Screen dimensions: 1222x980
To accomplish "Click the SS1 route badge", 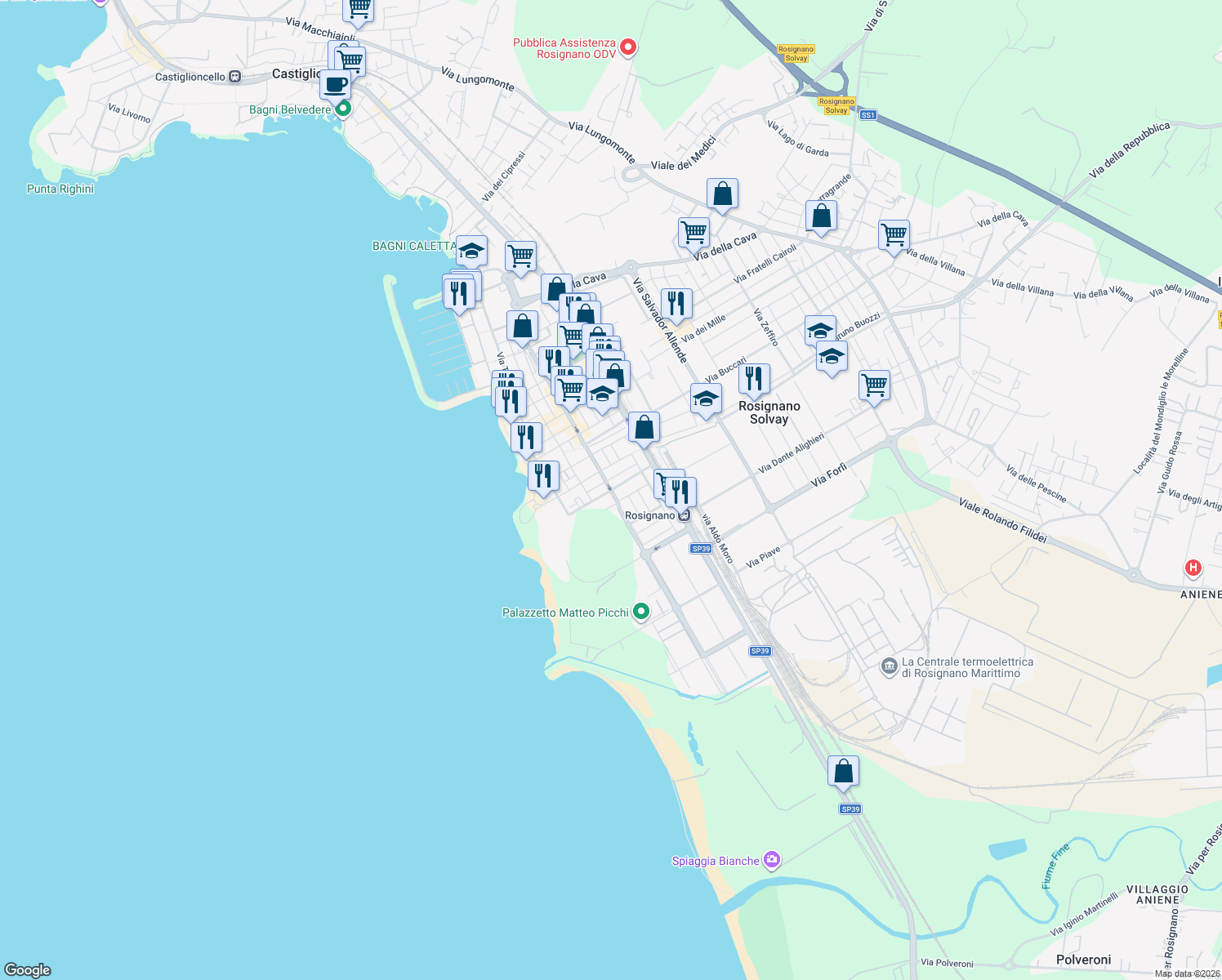I will click(867, 114).
